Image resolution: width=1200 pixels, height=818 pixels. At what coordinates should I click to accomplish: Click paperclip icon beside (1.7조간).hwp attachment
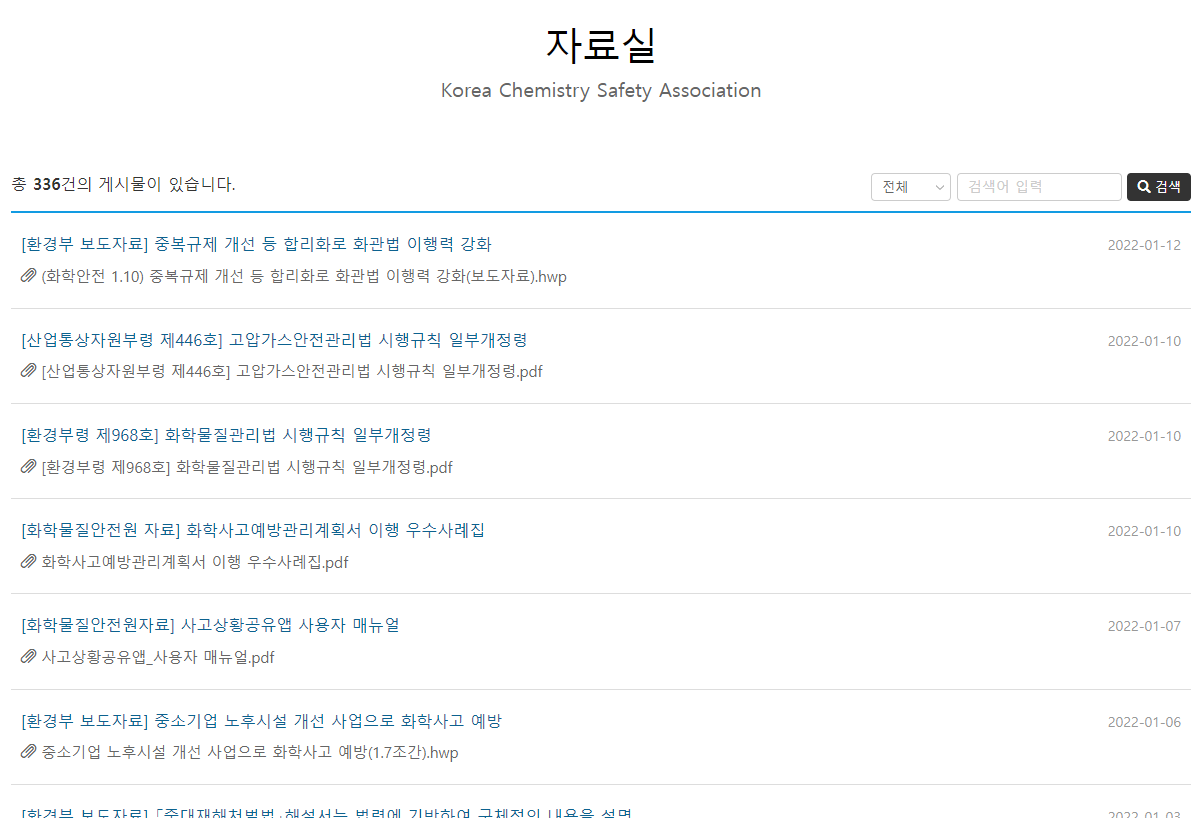[x=29, y=752]
